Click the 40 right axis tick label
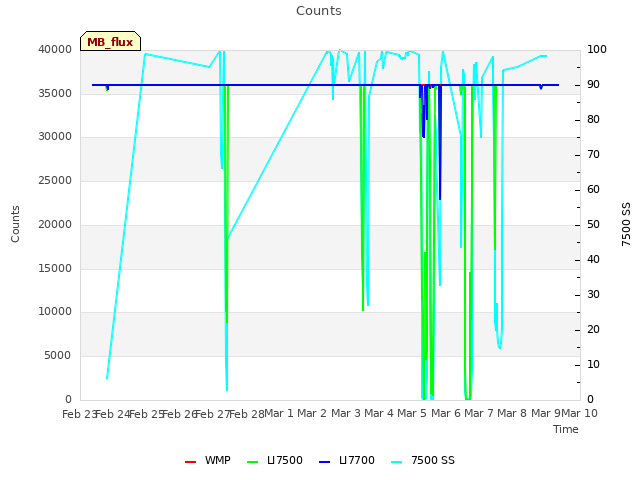The height and width of the screenshot is (480, 640). pos(593,260)
